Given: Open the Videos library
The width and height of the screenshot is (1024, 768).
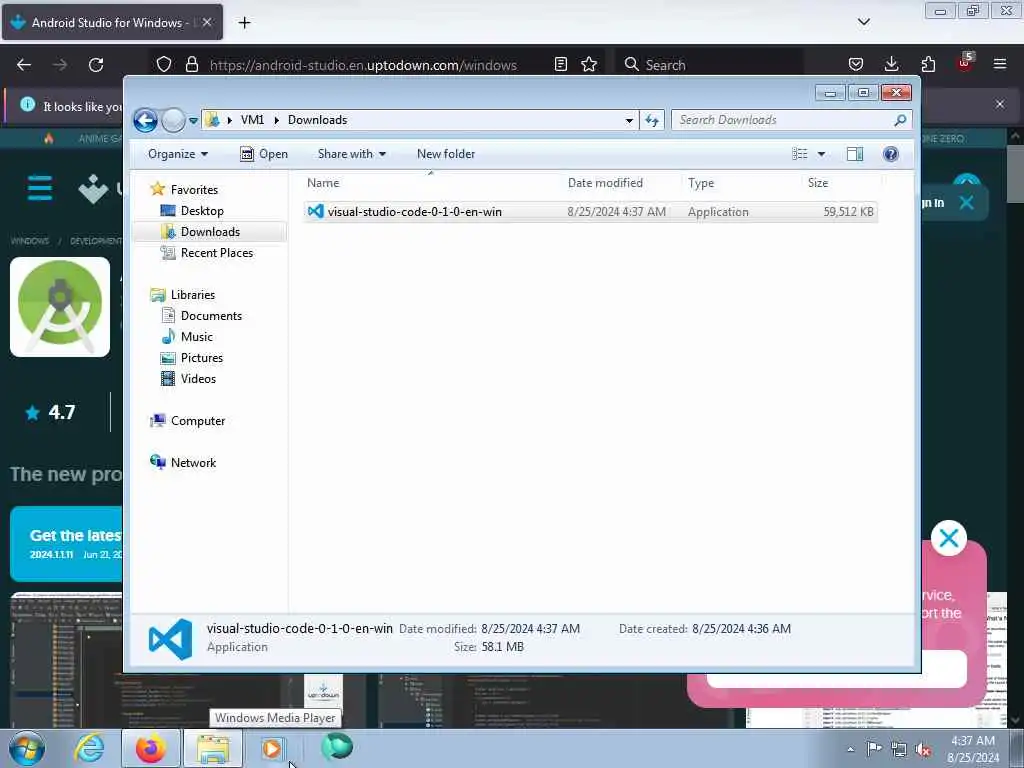Looking at the screenshot, I should coord(198,379).
